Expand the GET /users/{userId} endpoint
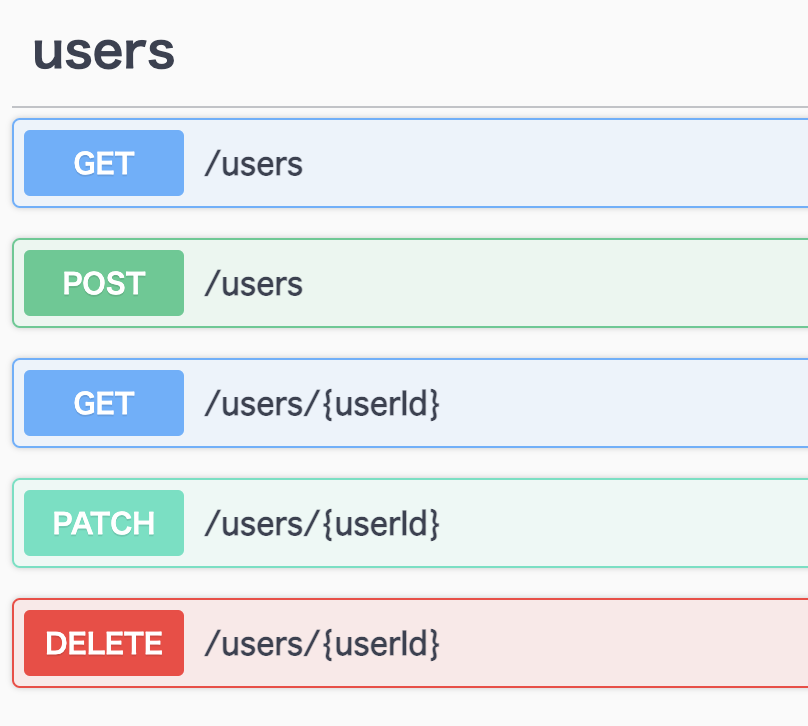This screenshot has height=726, width=808. 550,403
